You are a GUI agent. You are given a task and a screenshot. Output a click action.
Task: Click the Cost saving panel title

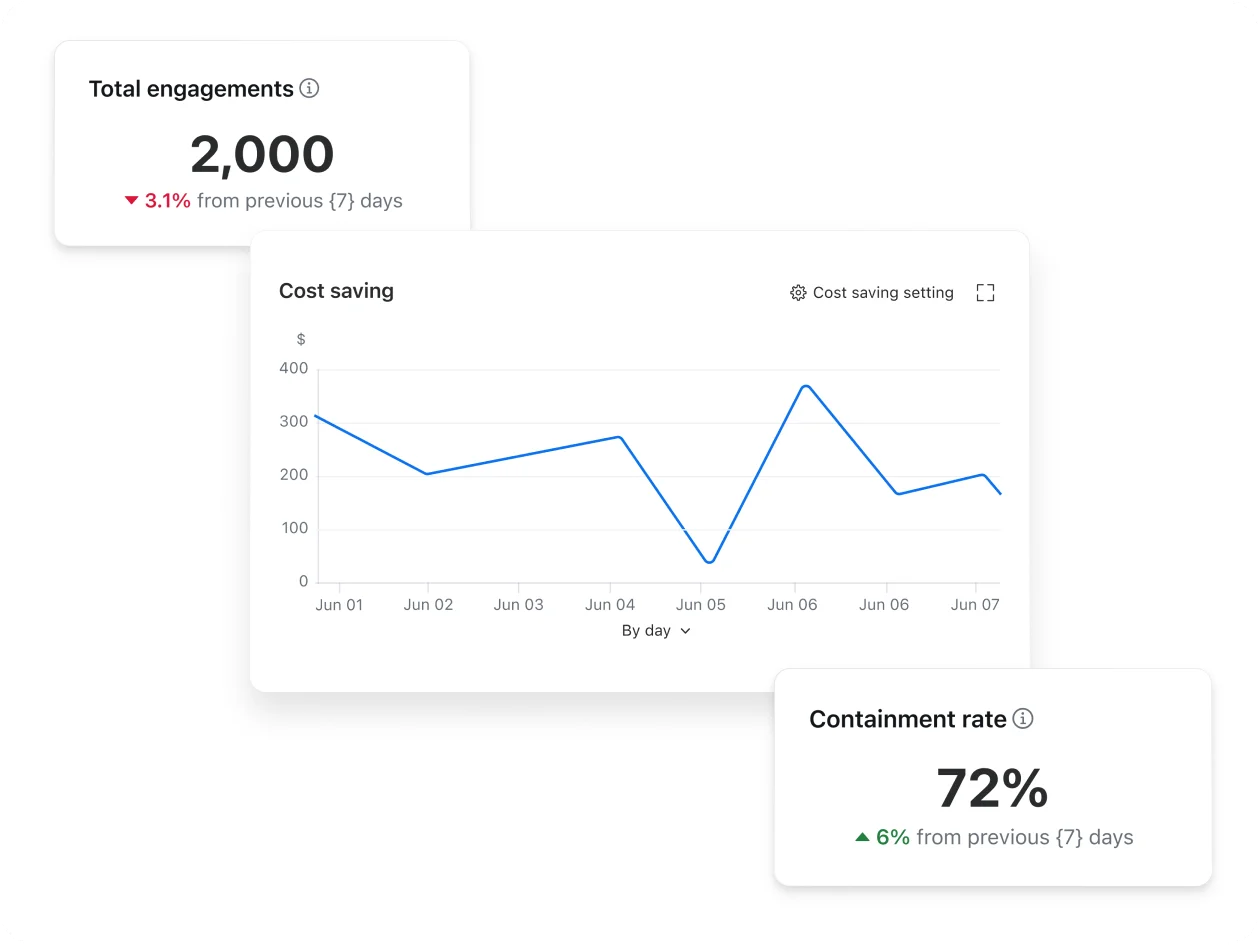(336, 291)
